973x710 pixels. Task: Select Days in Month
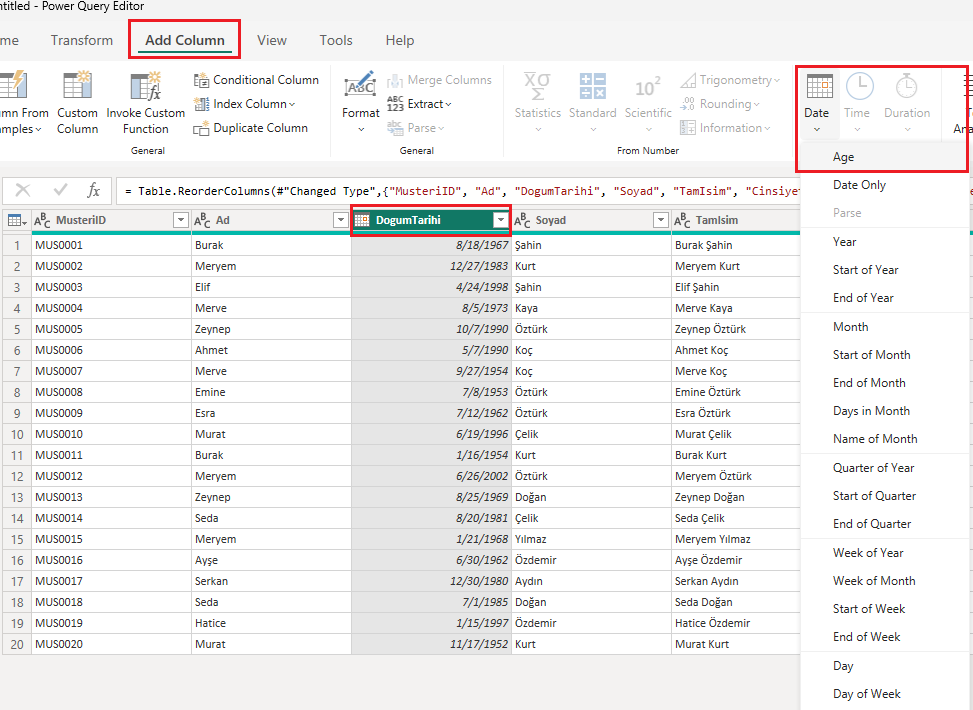(x=884, y=411)
